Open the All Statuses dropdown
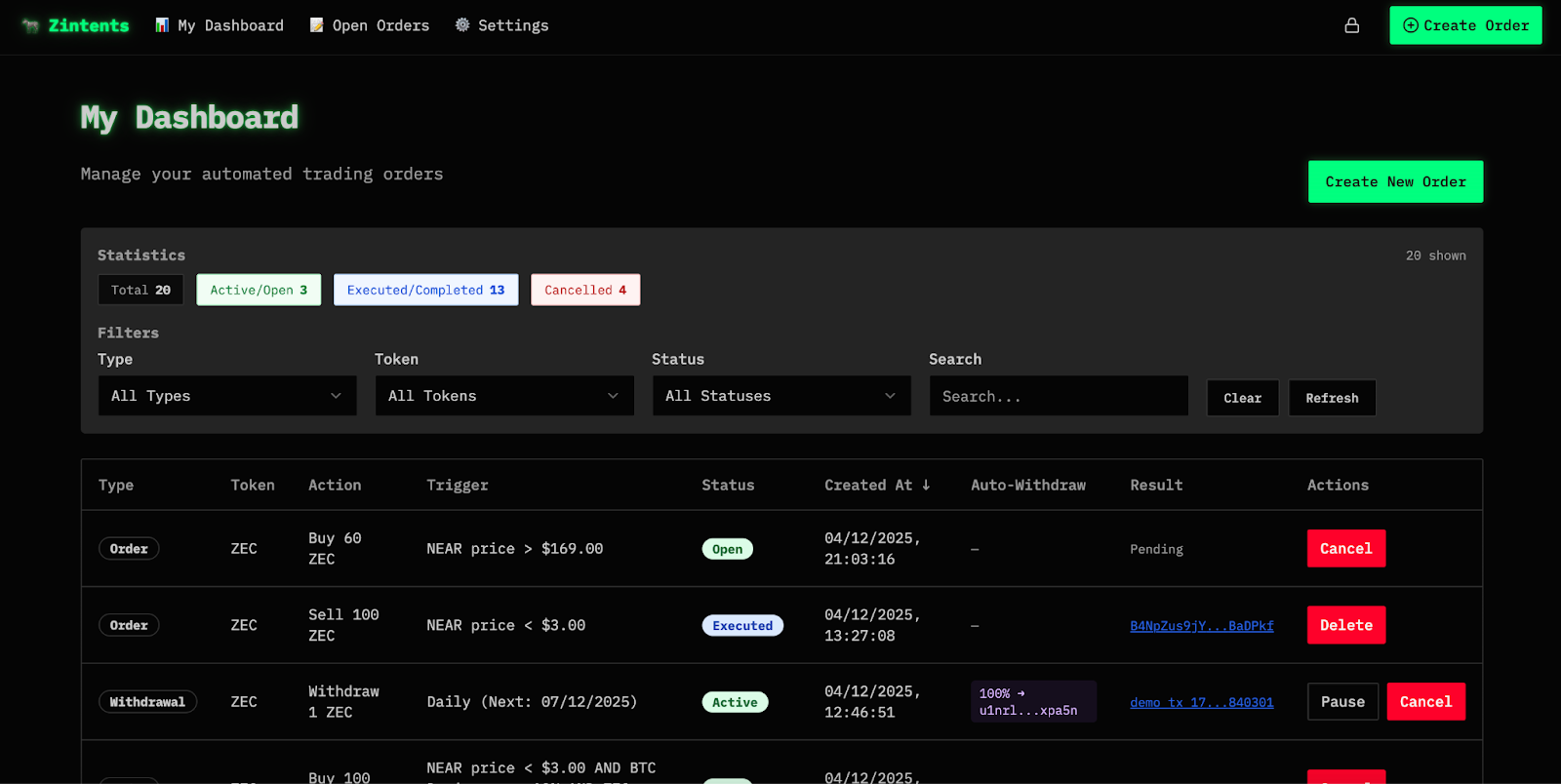The image size is (1561, 784). 781,396
